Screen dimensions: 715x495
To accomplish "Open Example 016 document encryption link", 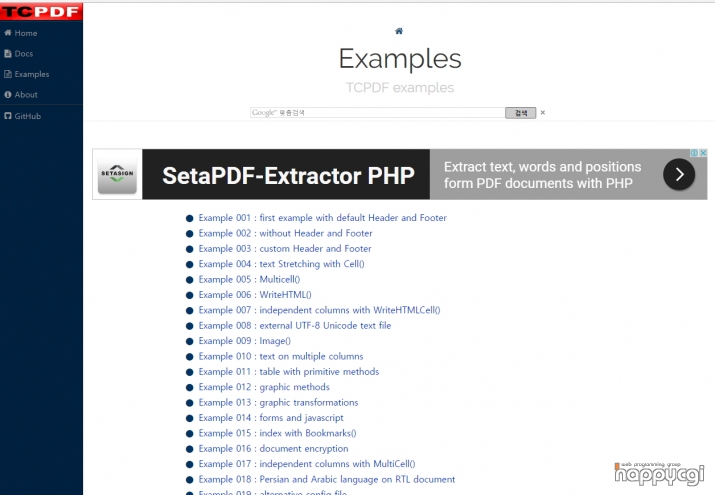I will pyautogui.click(x=273, y=449).
